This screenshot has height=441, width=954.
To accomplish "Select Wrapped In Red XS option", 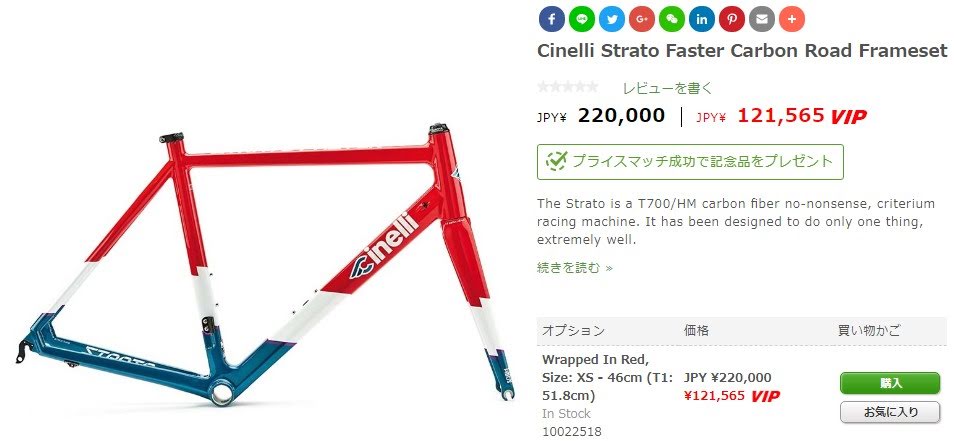I will pos(607,377).
